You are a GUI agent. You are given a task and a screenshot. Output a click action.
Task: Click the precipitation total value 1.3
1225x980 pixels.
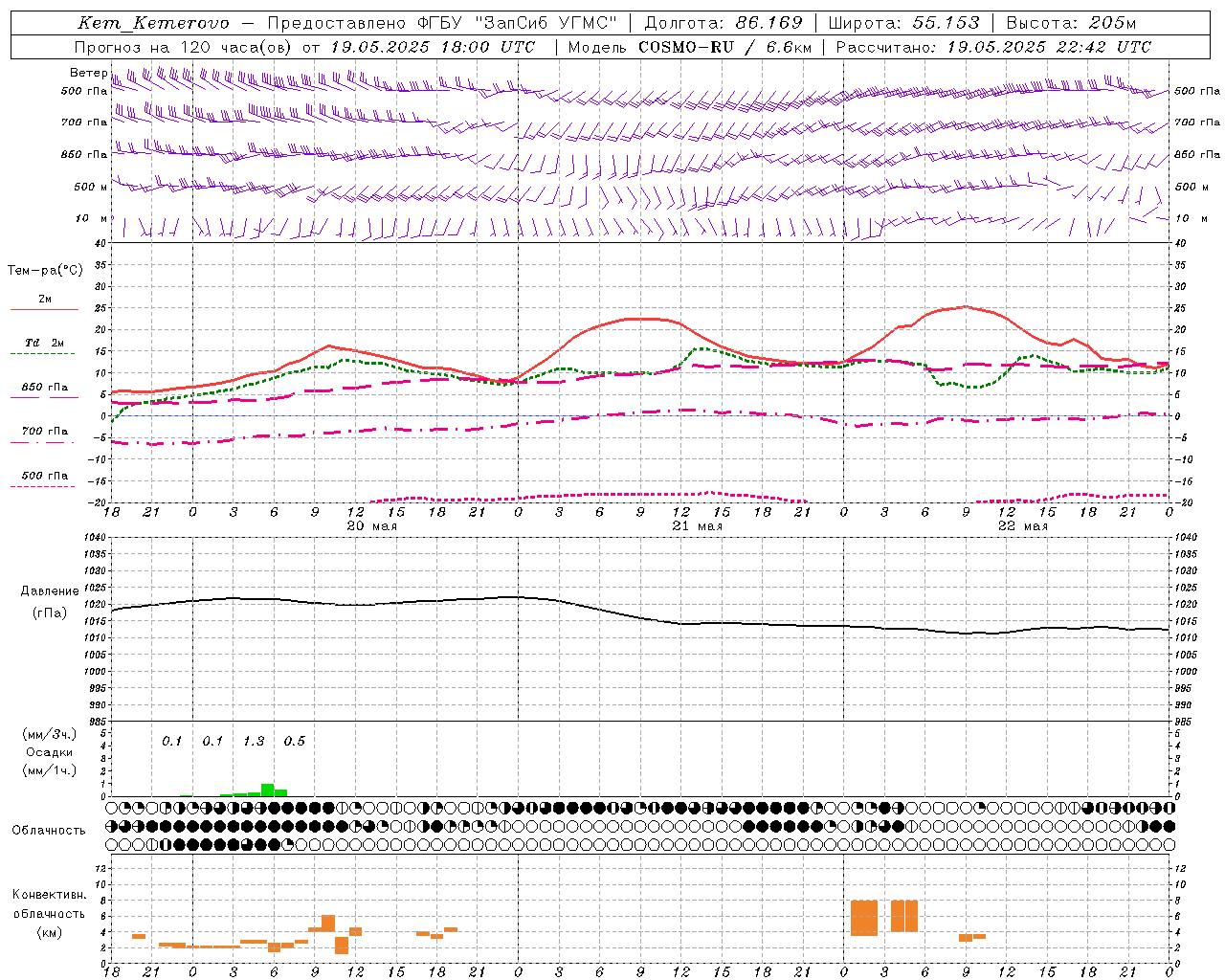[254, 741]
